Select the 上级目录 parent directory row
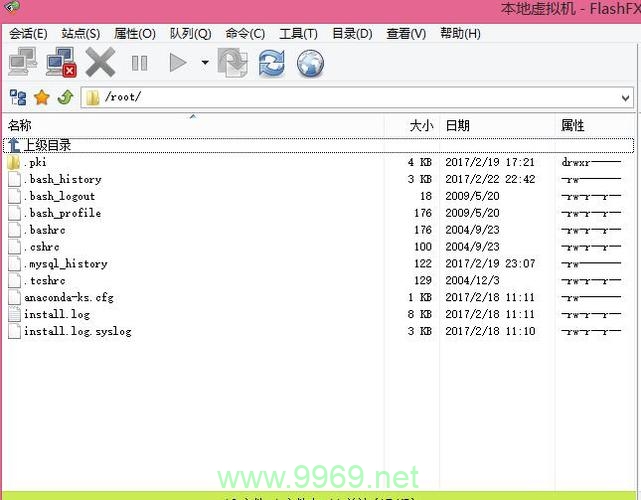 coord(319,145)
